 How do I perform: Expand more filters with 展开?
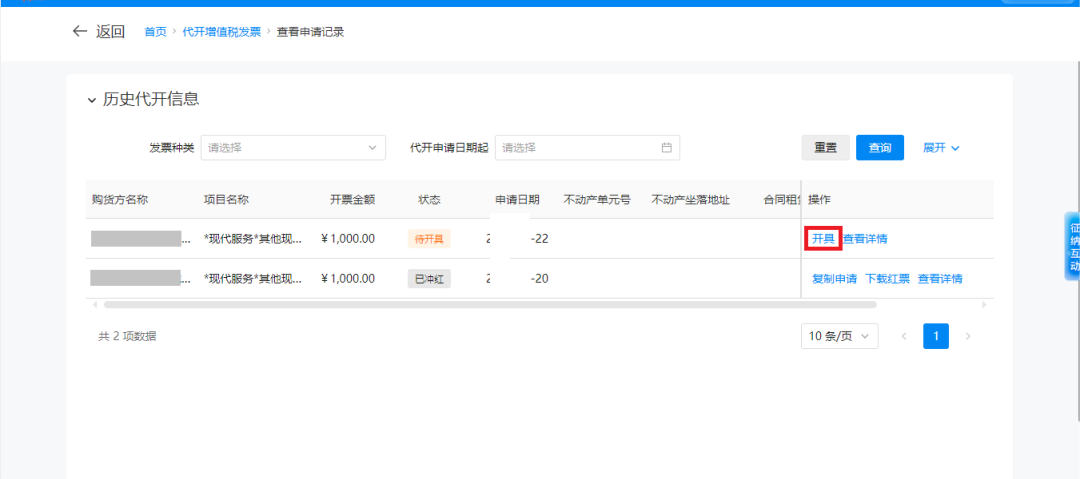pyautogui.click(x=941, y=147)
